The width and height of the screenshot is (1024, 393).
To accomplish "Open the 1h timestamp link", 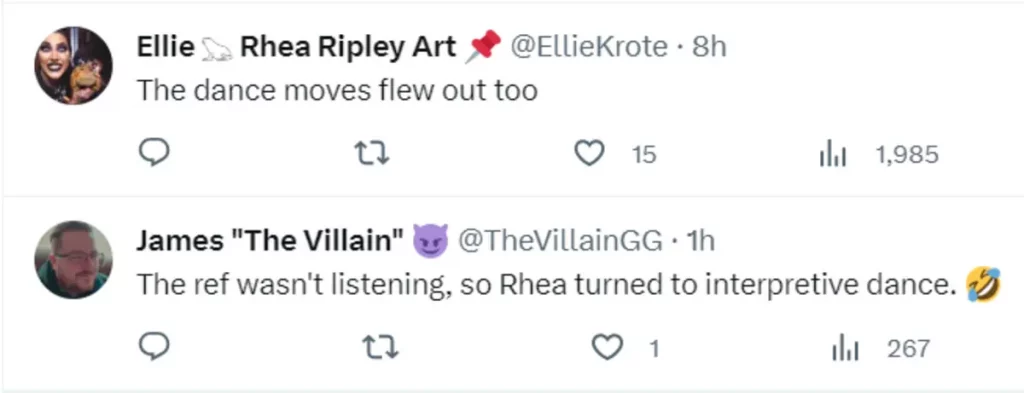I will click(x=699, y=242).
